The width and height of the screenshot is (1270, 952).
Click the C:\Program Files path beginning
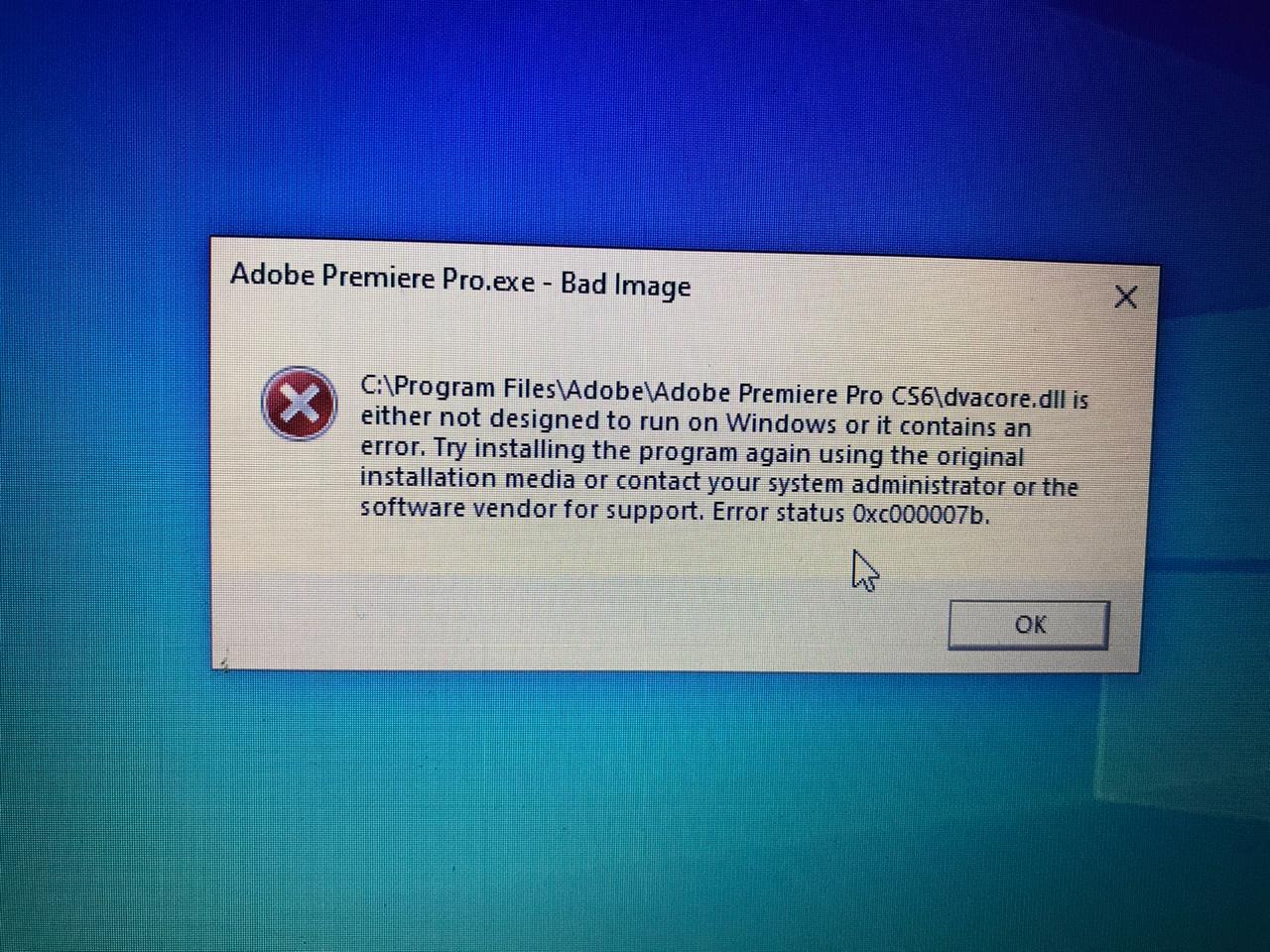point(457,387)
